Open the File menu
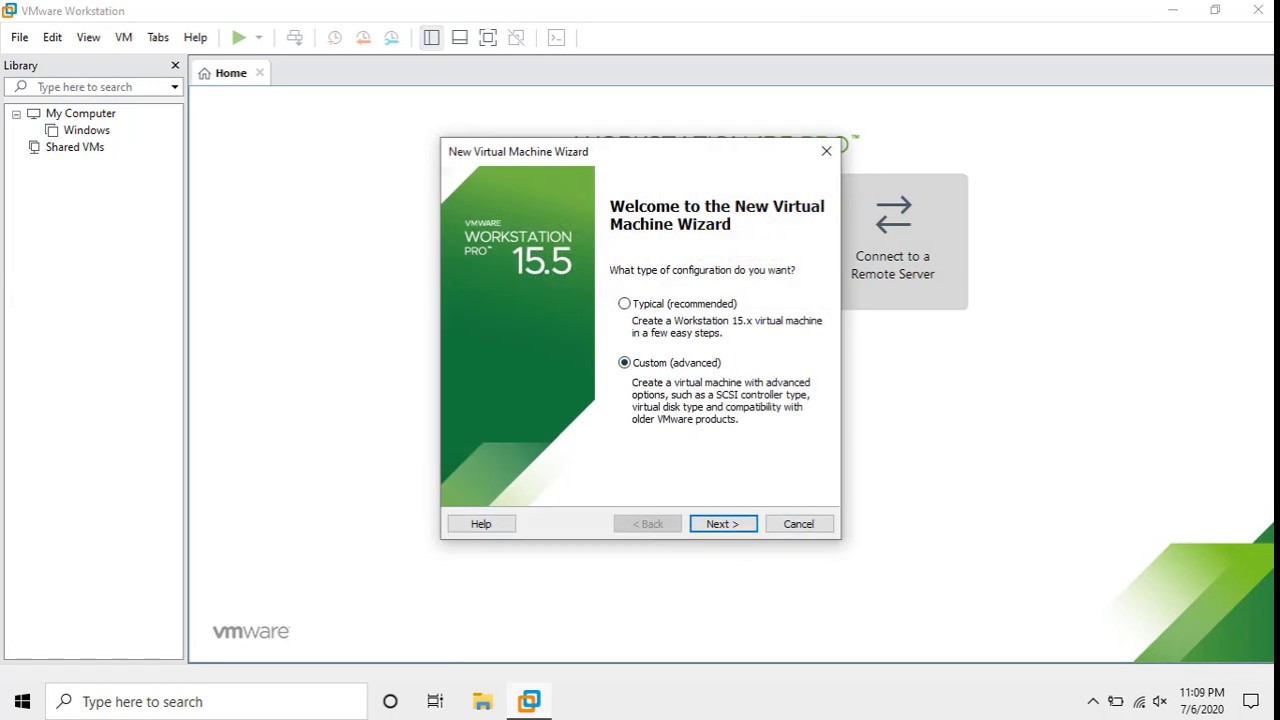1280x720 pixels. pyautogui.click(x=20, y=37)
